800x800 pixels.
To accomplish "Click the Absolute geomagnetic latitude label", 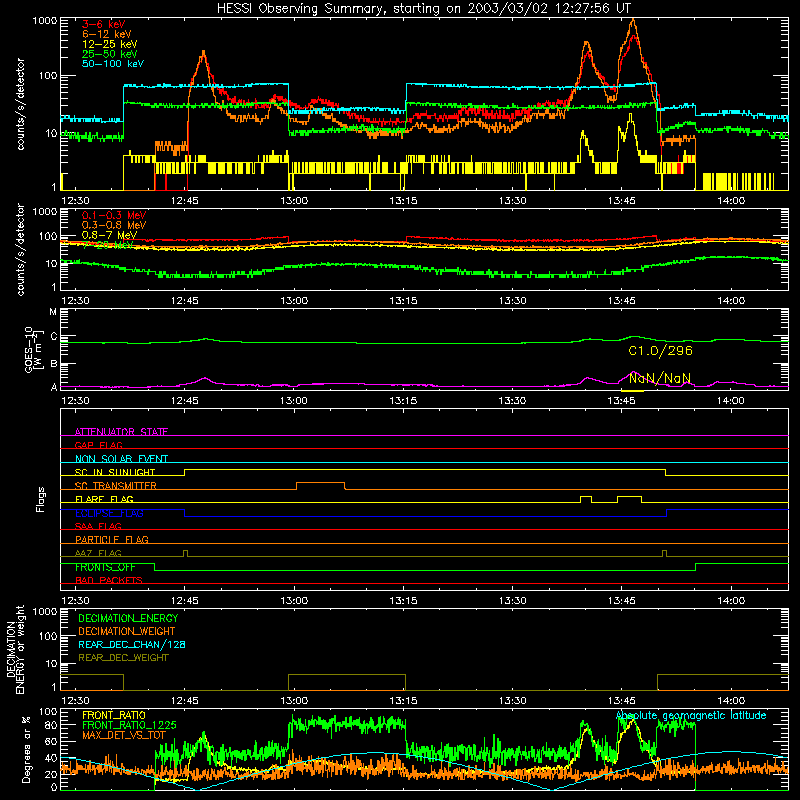I will tap(691, 715).
